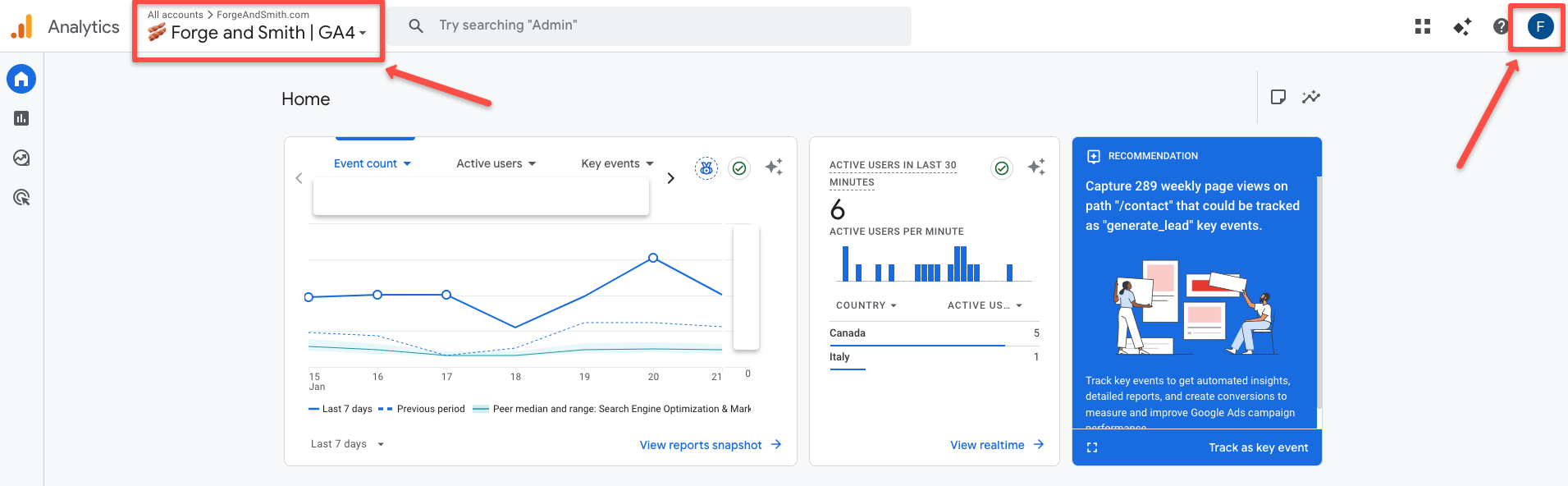Select the Active users metric tab
The height and width of the screenshot is (486, 1568).
[496, 163]
